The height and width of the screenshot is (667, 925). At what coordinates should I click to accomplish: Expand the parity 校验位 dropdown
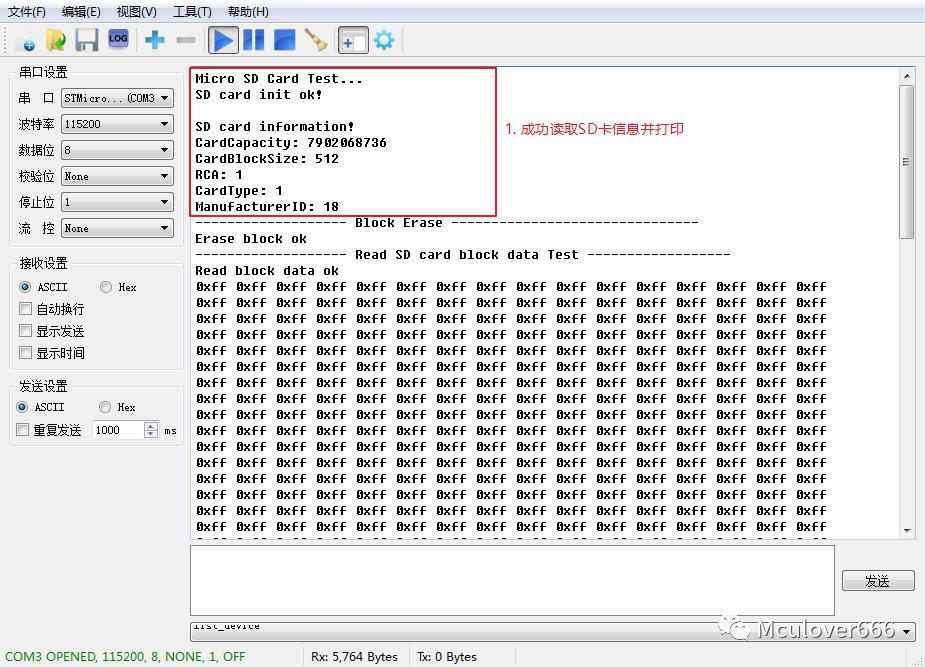pos(117,176)
